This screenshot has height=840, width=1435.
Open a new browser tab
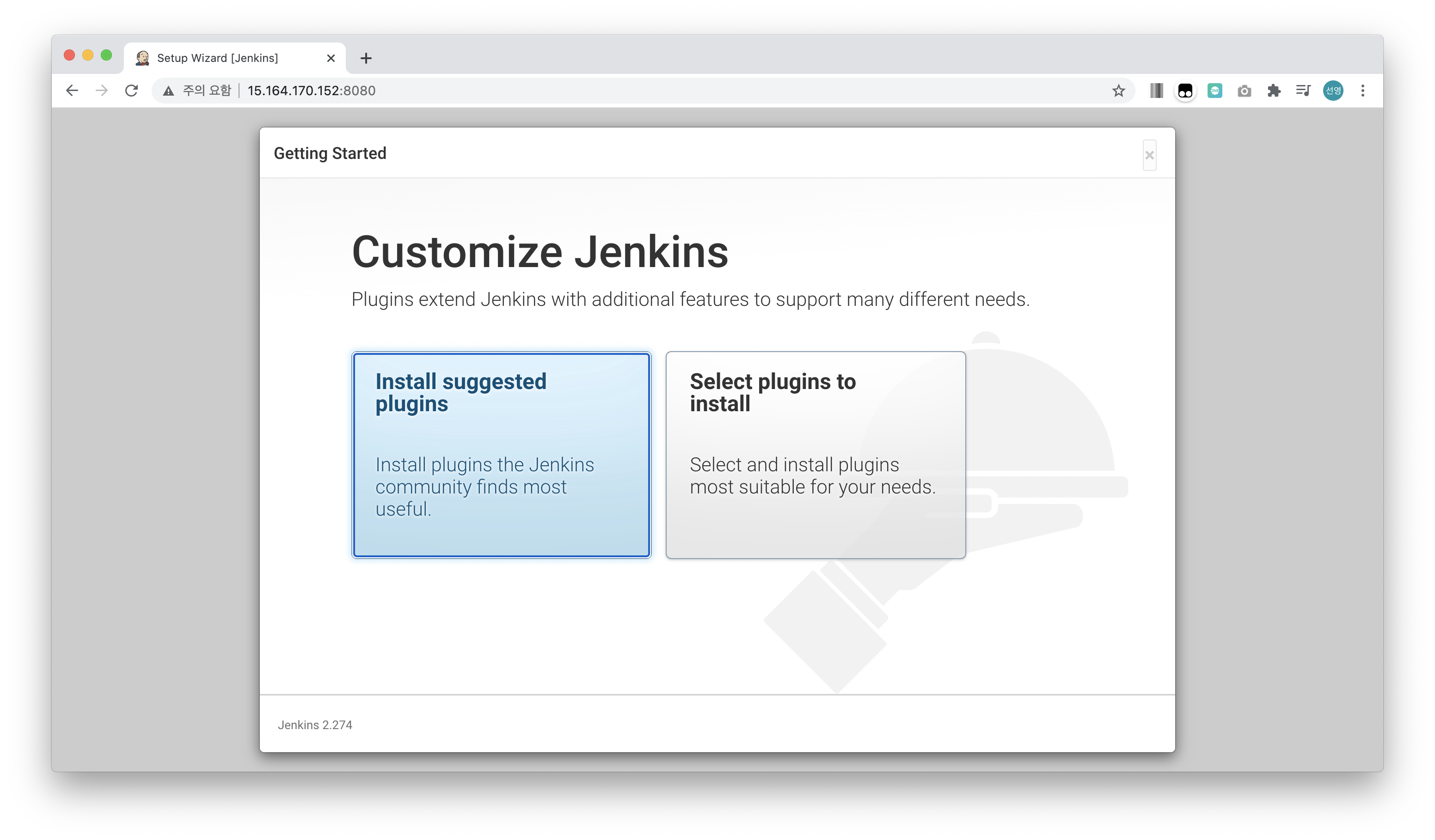pyautogui.click(x=366, y=58)
